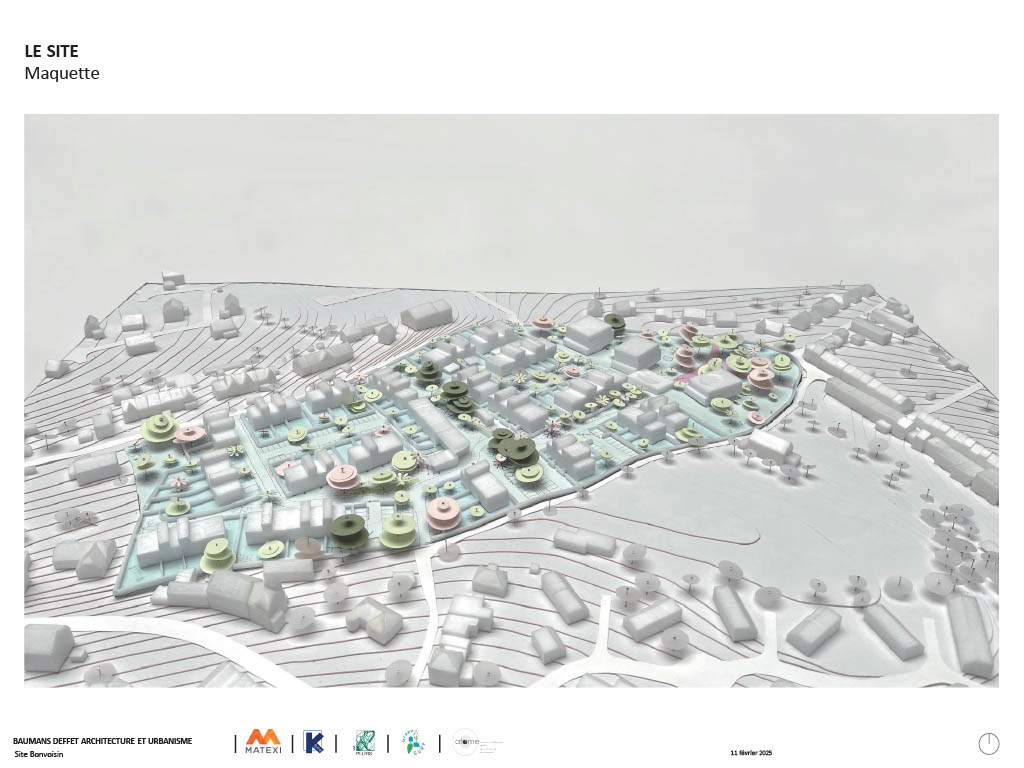Select the date '11 février 2025'
This screenshot has width=1024, height=768.
[x=751, y=753]
